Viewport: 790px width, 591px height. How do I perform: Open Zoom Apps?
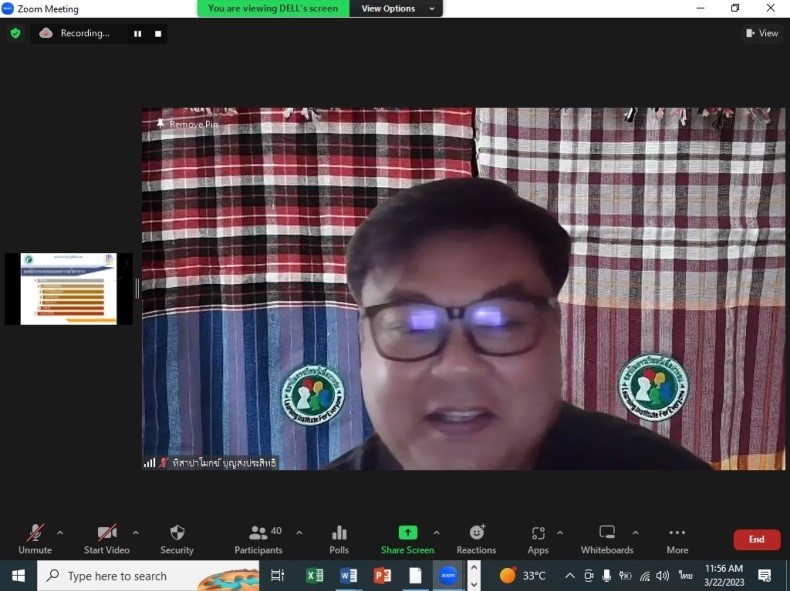pos(538,538)
